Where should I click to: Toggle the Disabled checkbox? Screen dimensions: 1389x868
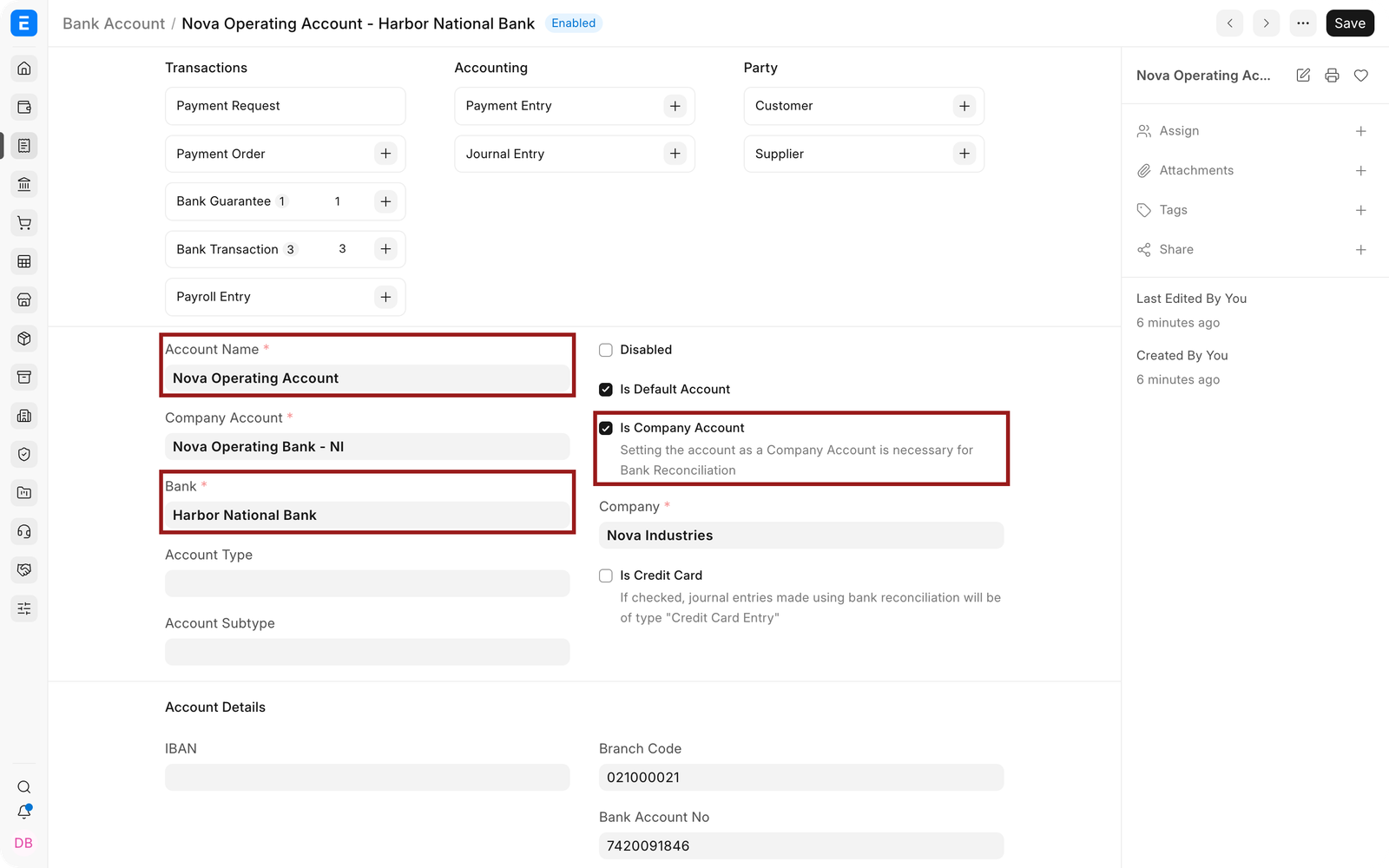[606, 350]
